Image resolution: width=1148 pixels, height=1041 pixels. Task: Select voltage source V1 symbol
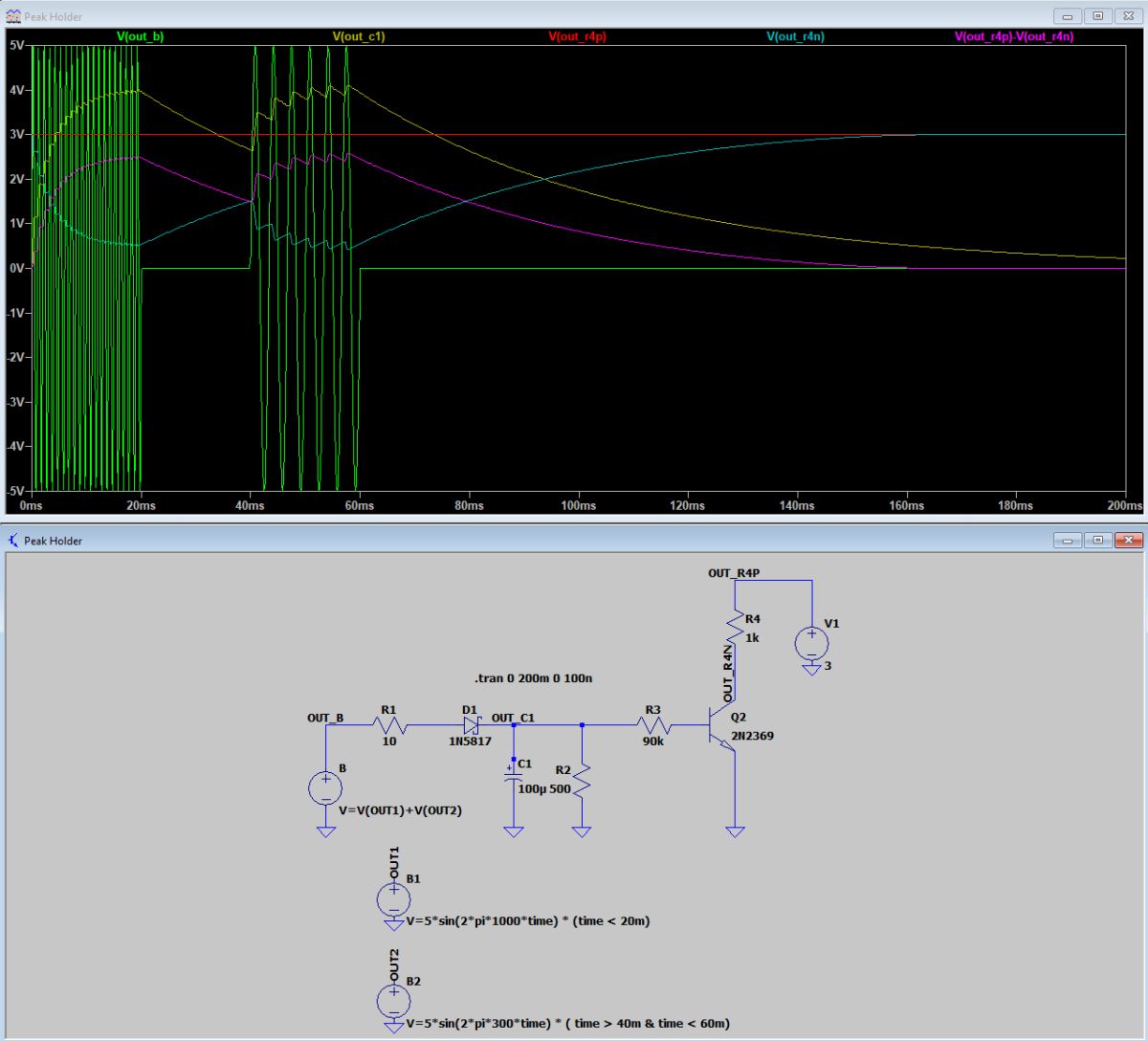point(811,643)
